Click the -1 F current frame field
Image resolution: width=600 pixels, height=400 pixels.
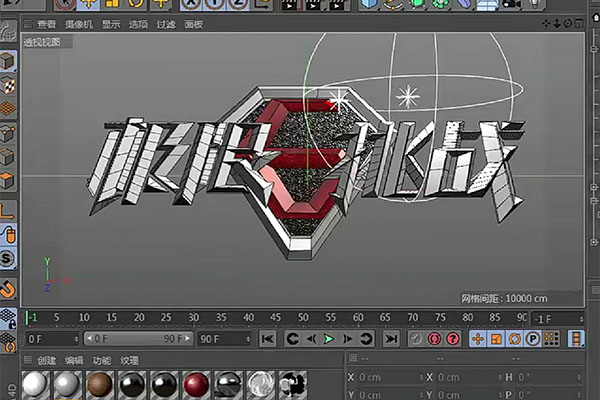coord(558,319)
